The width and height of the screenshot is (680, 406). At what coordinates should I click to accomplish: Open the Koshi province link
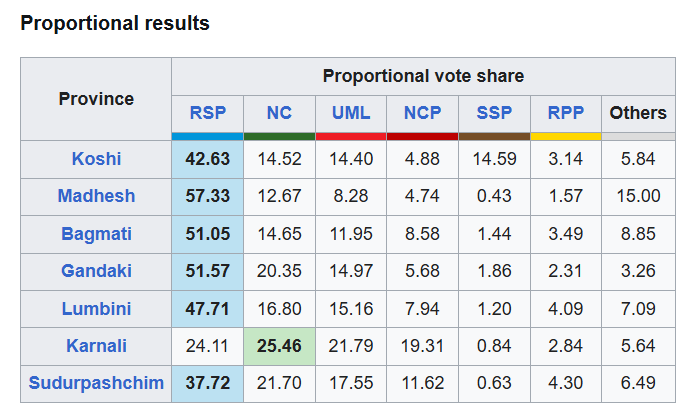pyautogui.click(x=96, y=159)
